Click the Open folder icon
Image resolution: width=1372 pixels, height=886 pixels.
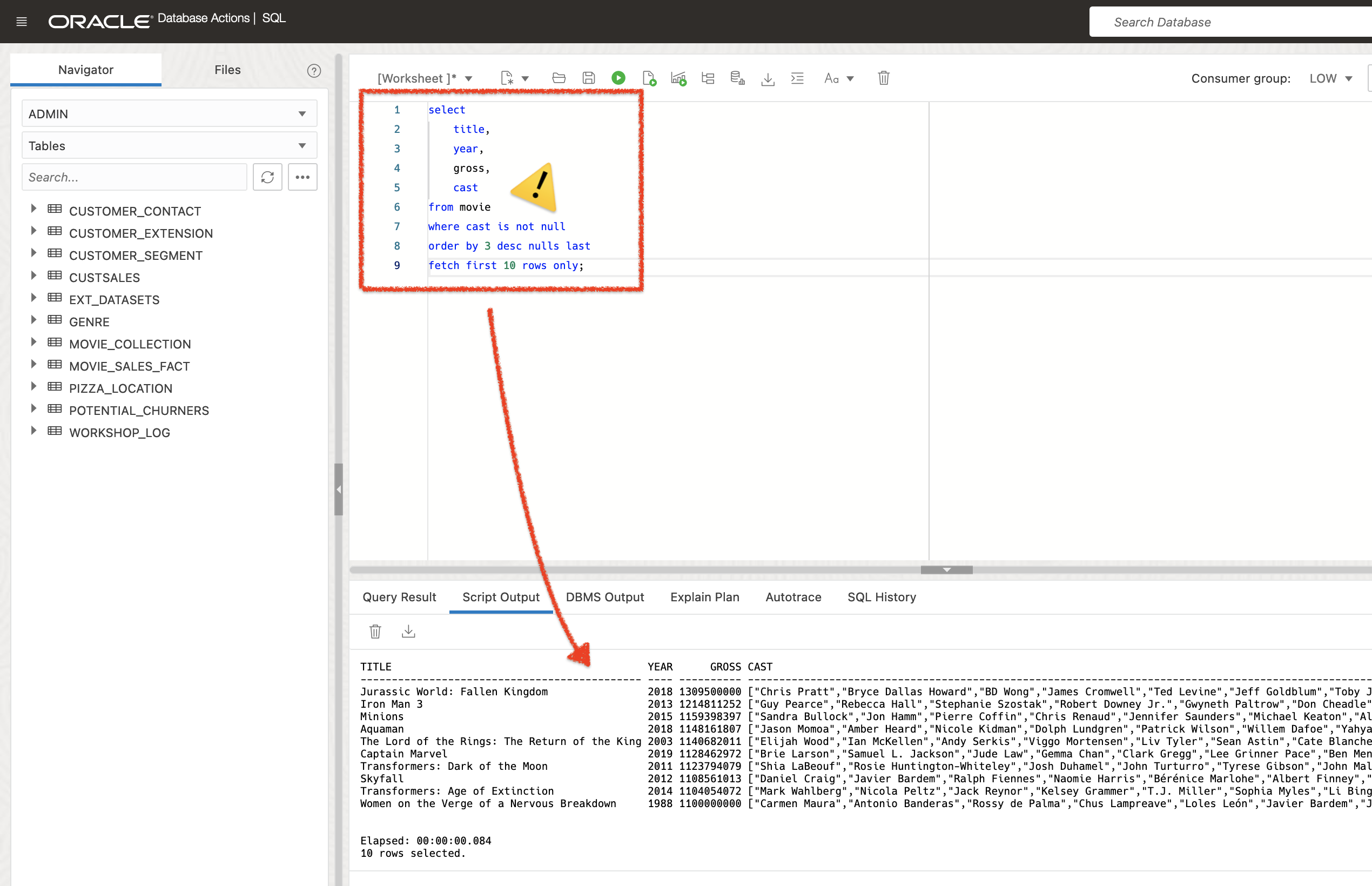click(559, 78)
